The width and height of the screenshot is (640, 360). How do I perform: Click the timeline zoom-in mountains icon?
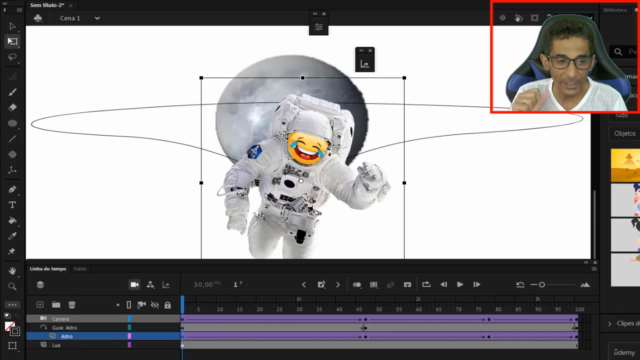585,285
